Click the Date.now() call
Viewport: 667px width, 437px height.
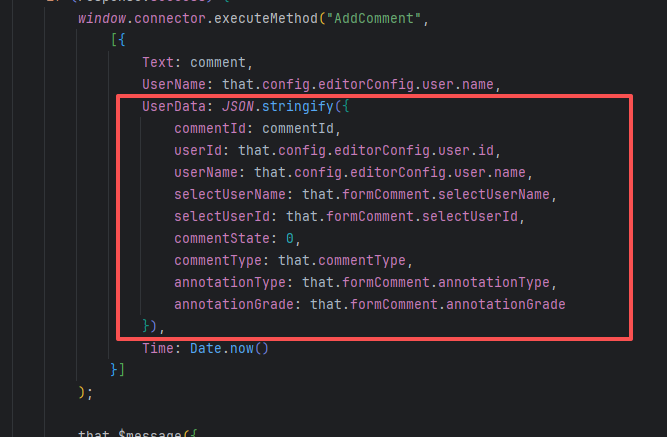pyautogui.click(x=229, y=348)
